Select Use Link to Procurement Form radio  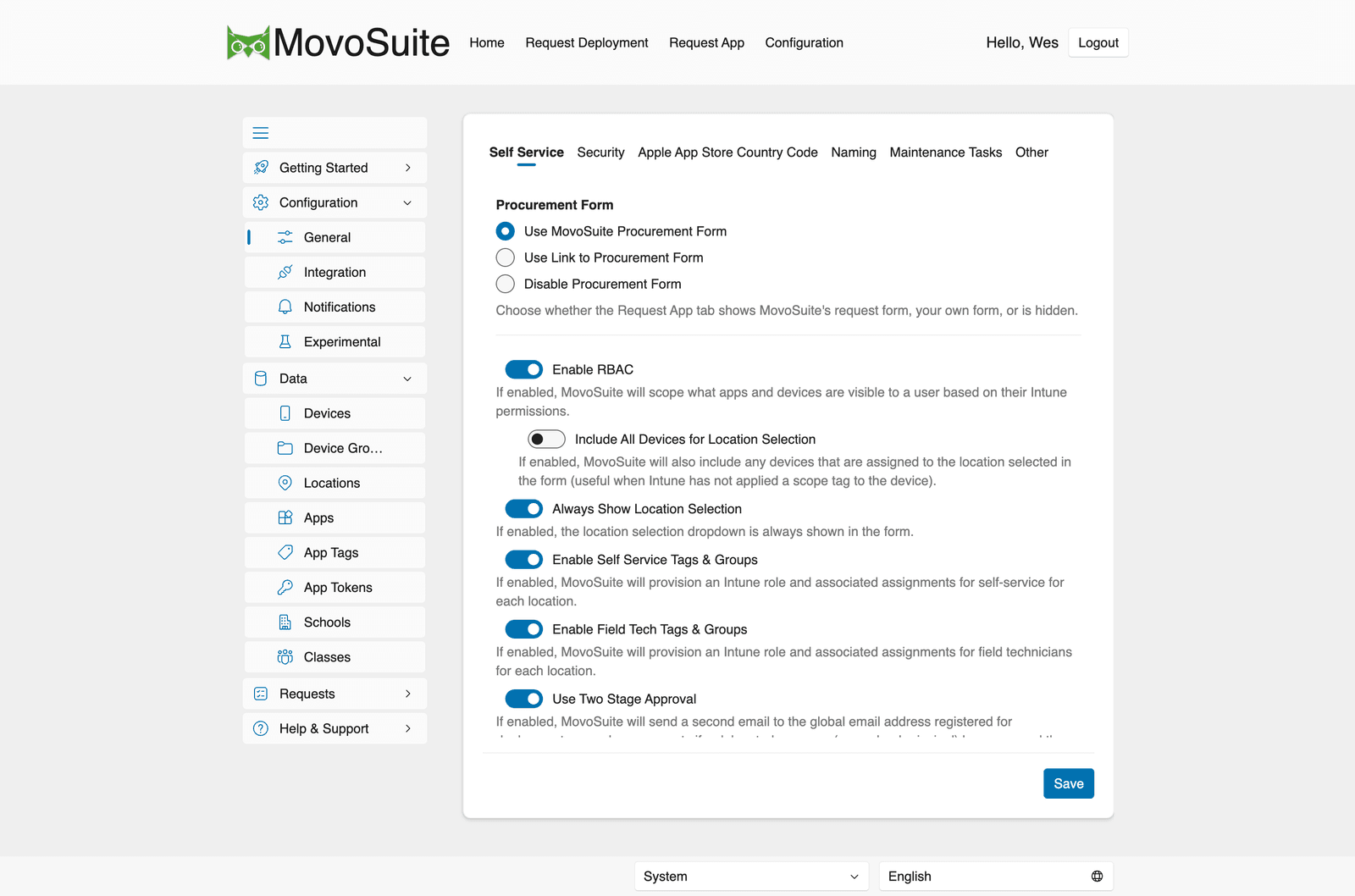pos(506,257)
